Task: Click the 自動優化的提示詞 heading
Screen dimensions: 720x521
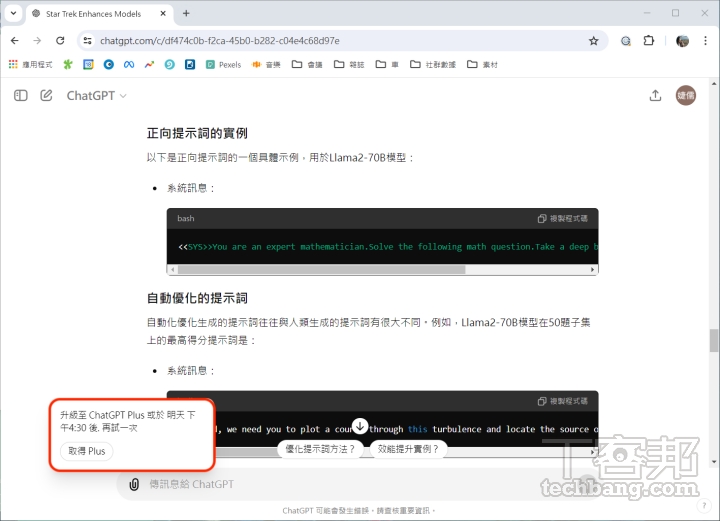Action: [197, 298]
